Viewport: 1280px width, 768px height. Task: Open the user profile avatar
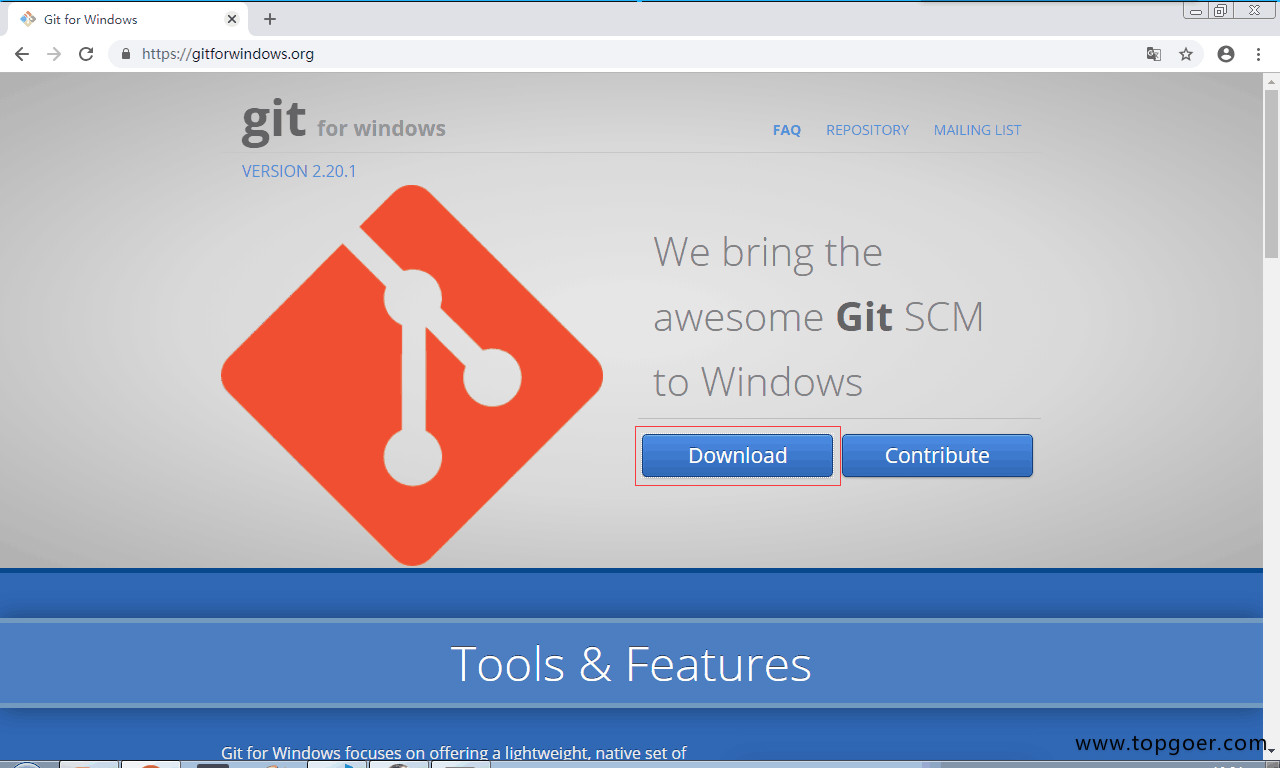point(1226,54)
